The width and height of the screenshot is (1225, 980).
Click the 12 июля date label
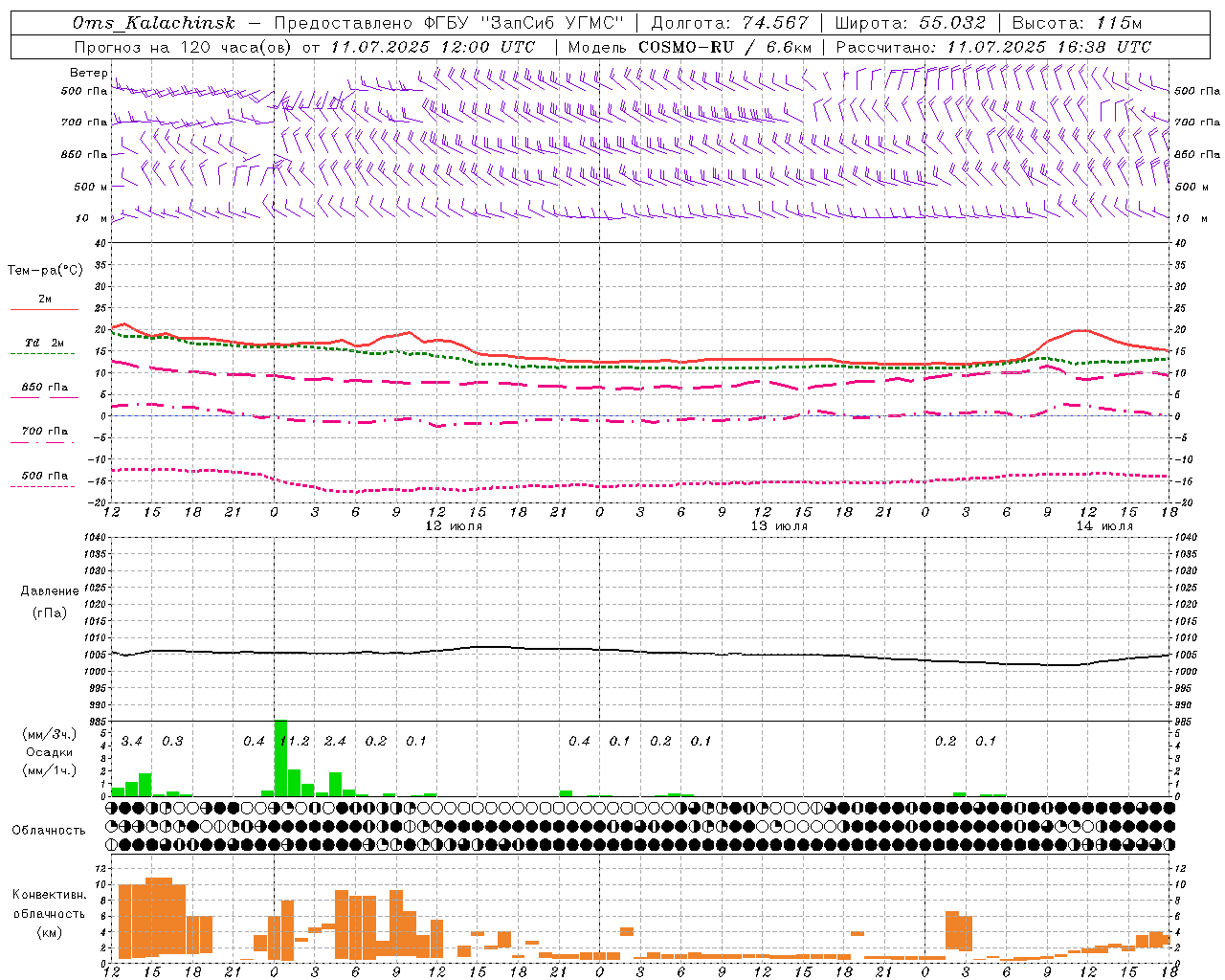454,526
